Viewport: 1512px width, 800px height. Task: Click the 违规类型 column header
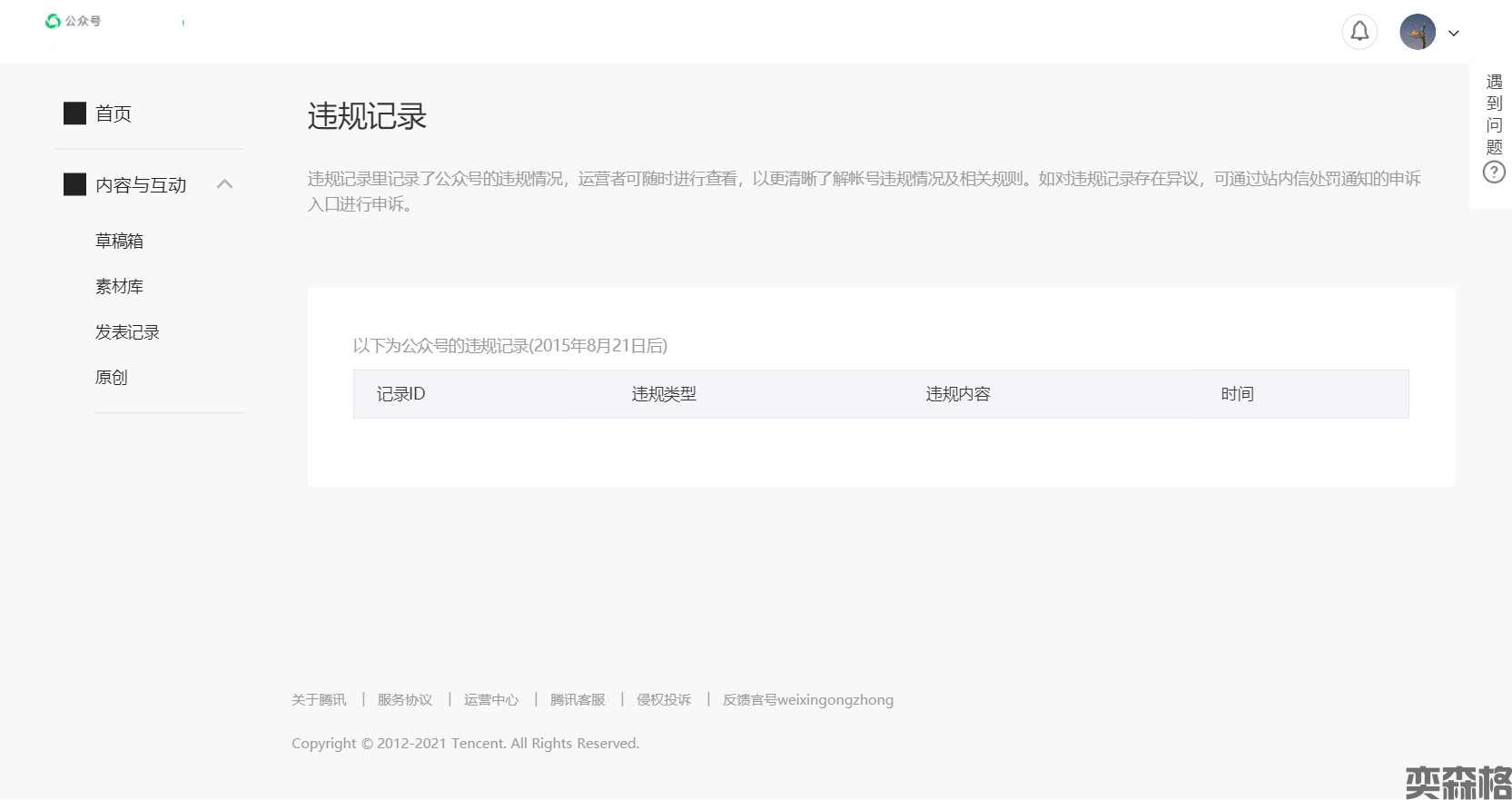tap(664, 394)
